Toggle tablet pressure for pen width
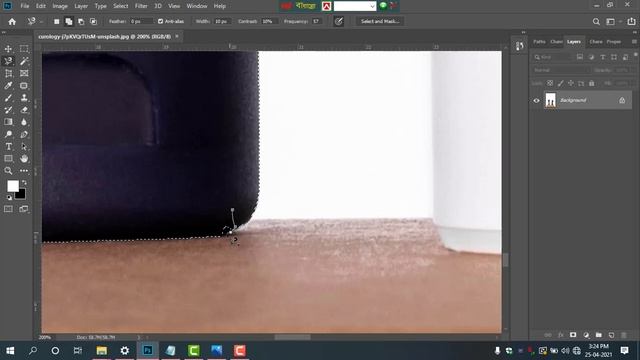The image size is (640, 360). 339,22
